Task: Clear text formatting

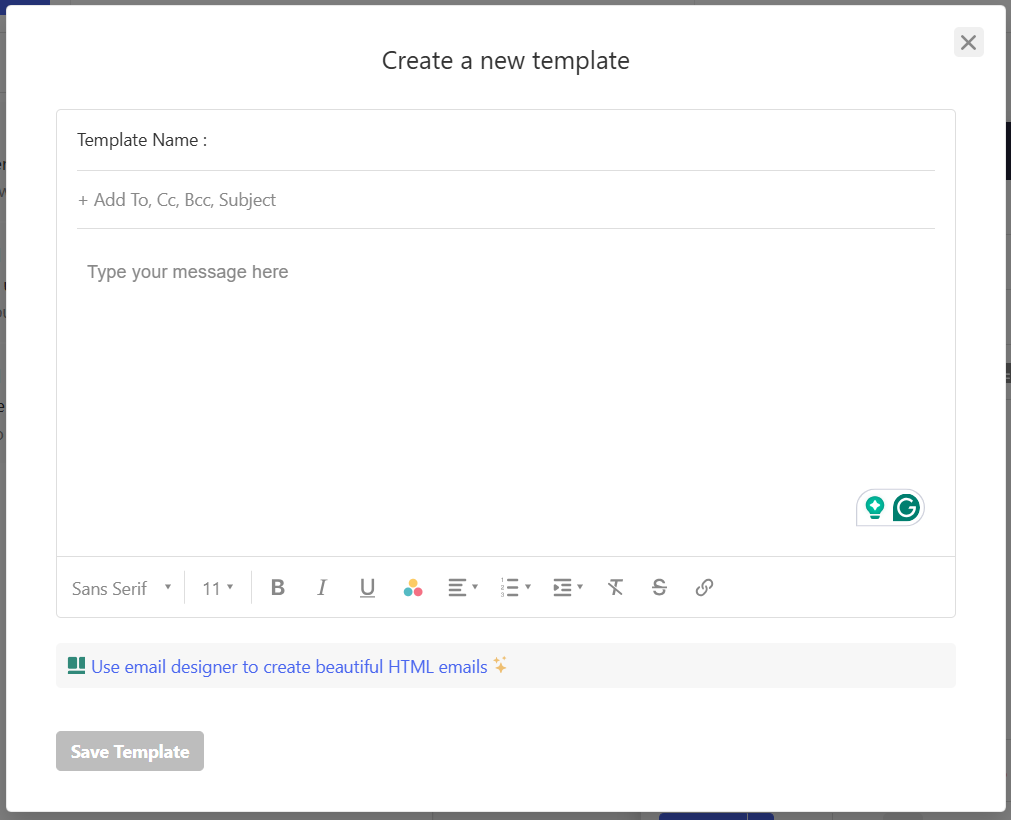Action: pyautogui.click(x=615, y=587)
